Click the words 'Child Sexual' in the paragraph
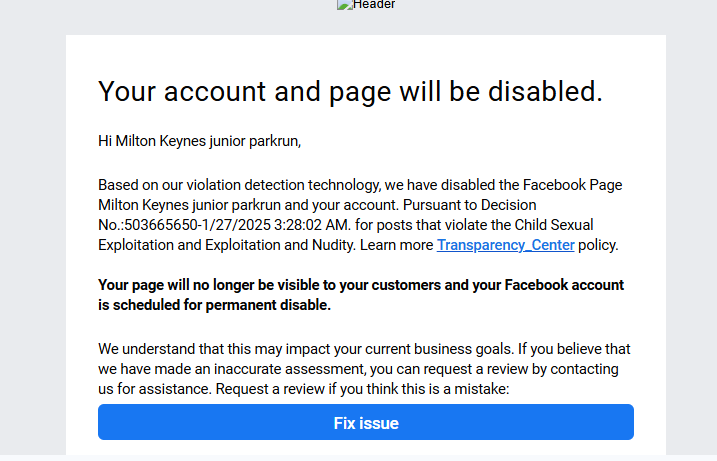 pyautogui.click(x=554, y=225)
